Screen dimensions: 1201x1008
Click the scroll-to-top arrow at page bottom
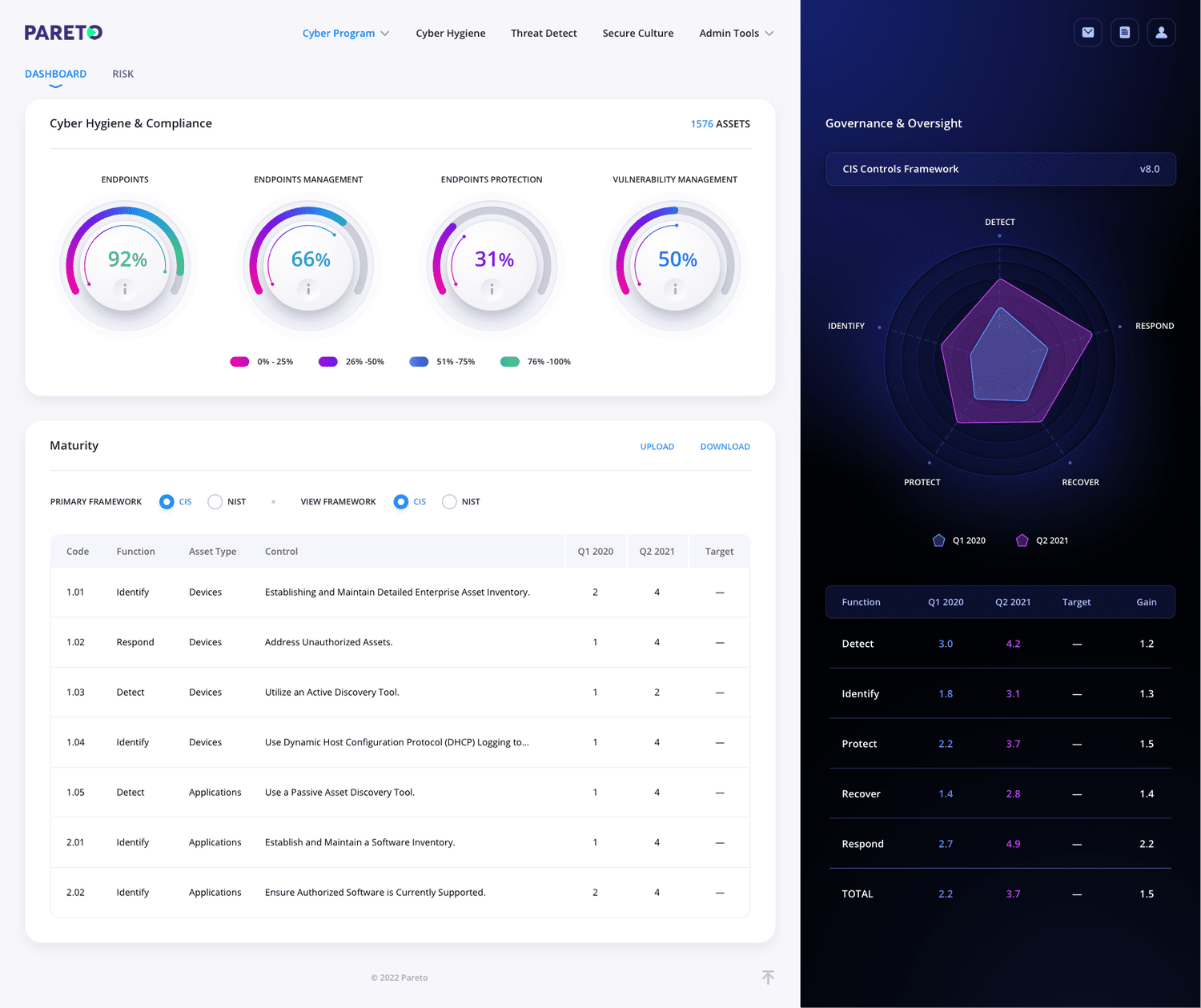768,977
